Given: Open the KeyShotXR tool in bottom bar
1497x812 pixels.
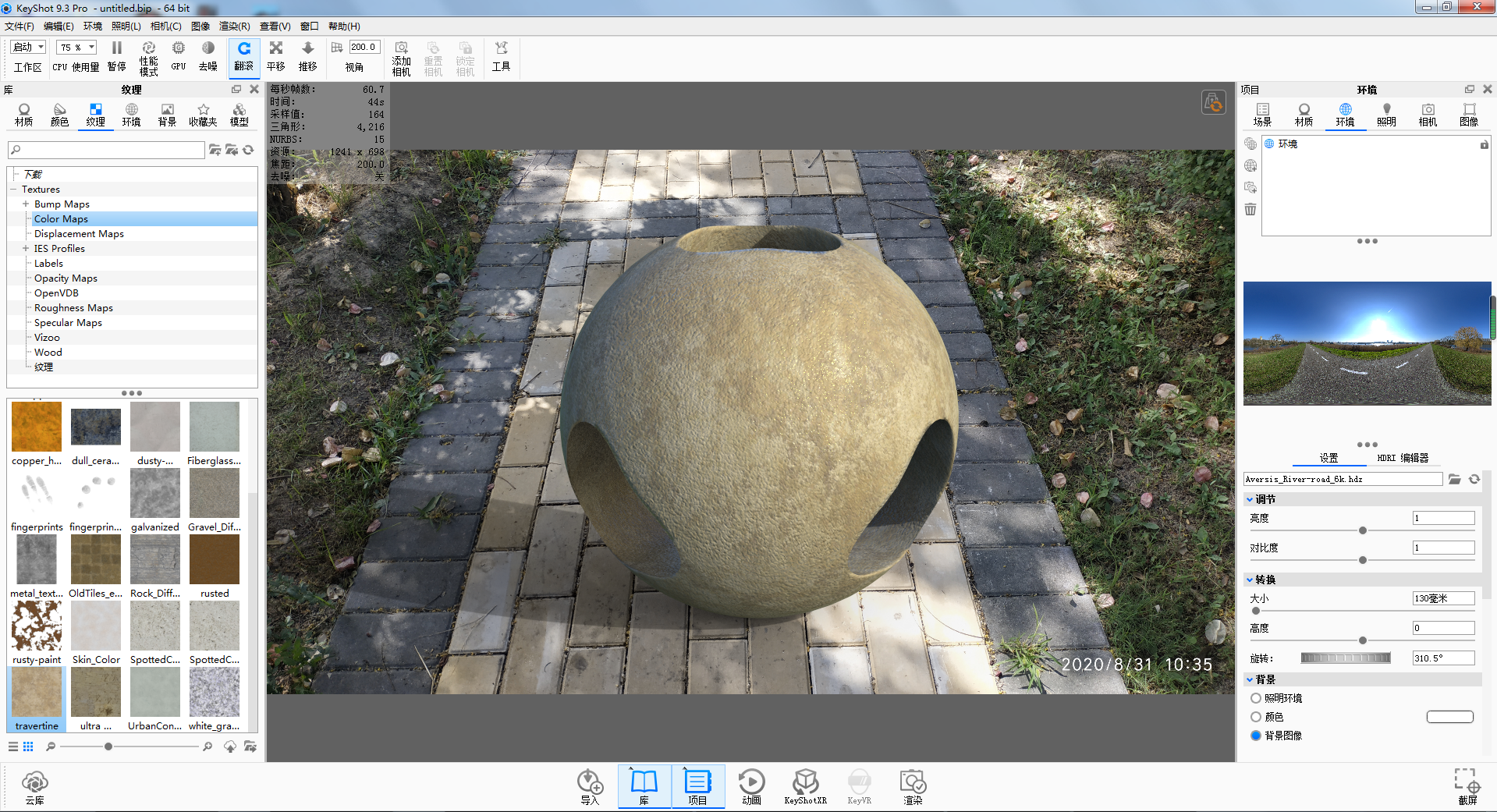Looking at the screenshot, I should click(805, 786).
